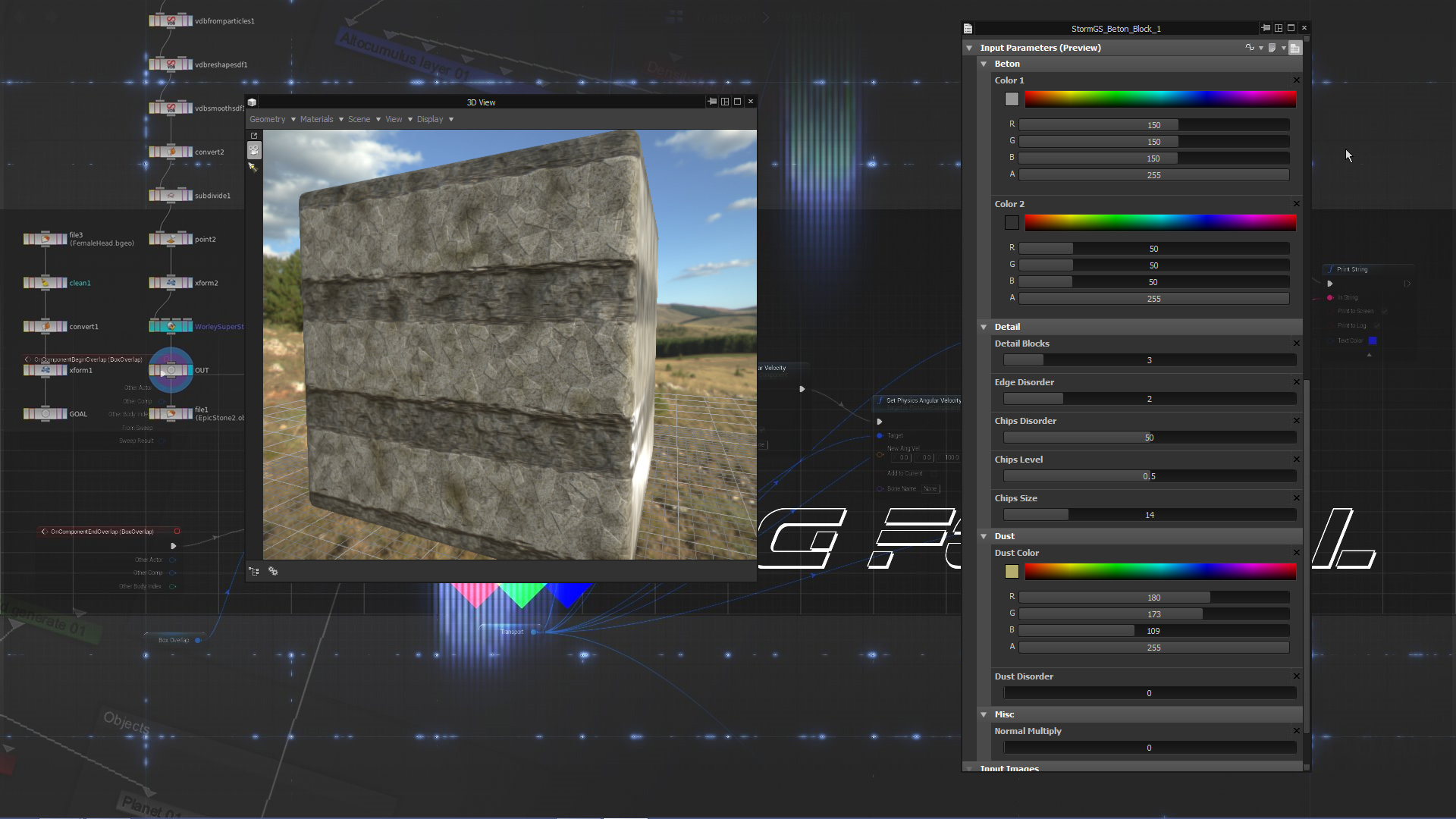Reset Chips Size with its X button
The height and width of the screenshot is (819, 1456).
tap(1296, 498)
